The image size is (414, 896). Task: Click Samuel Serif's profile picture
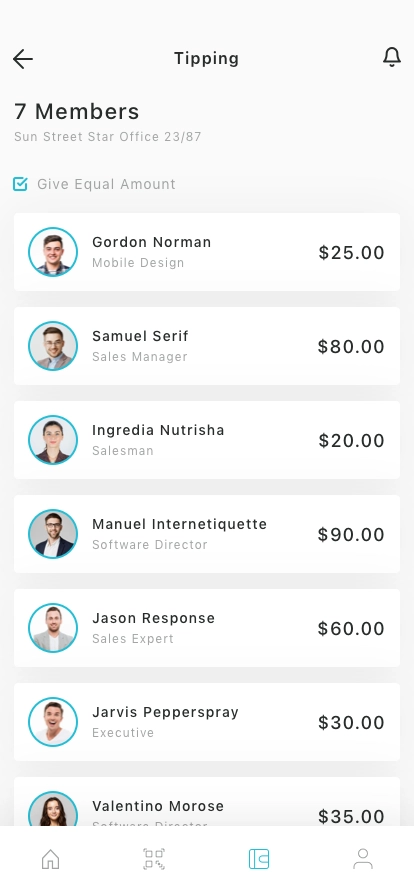(53, 346)
